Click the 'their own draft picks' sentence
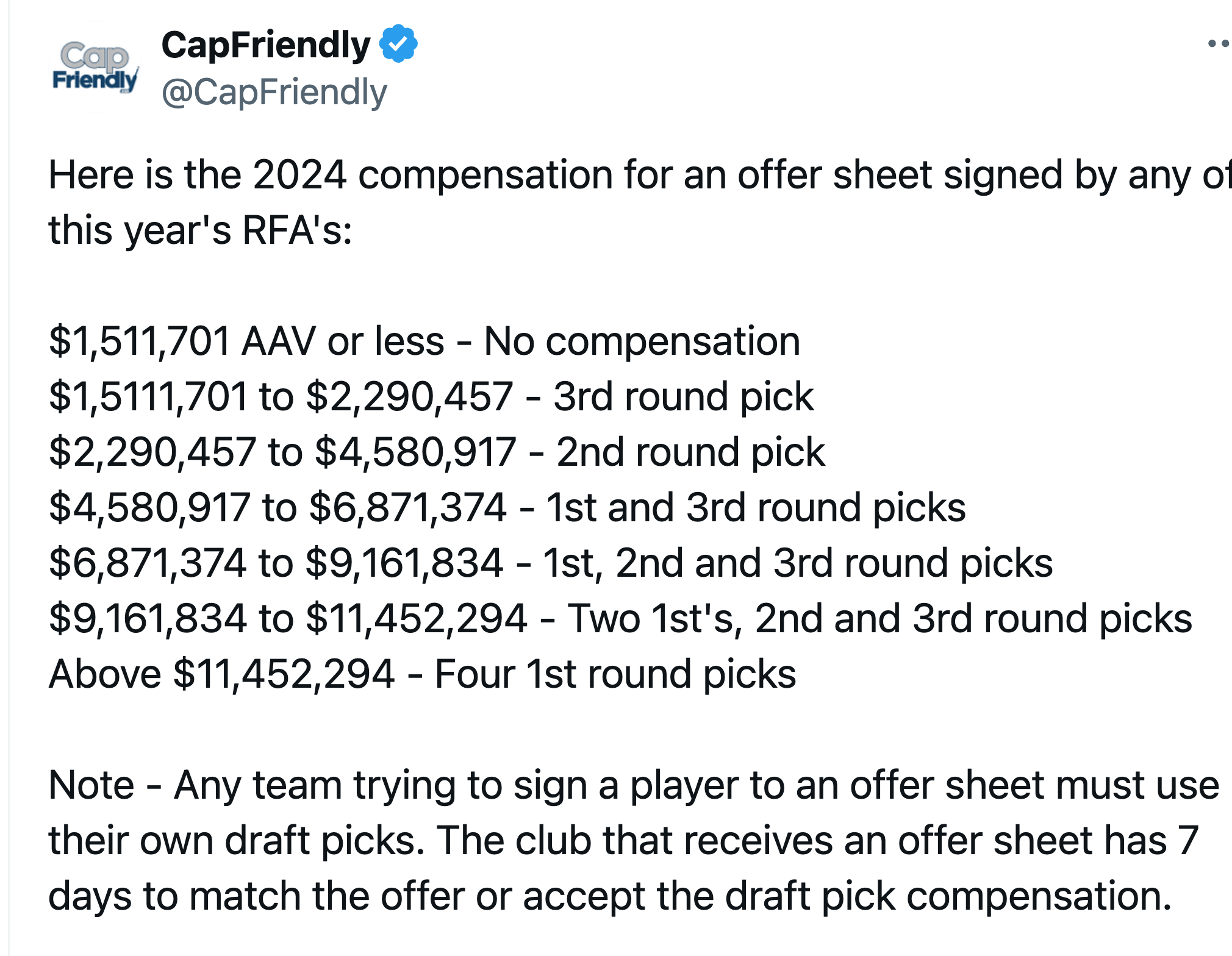 (237, 841)
